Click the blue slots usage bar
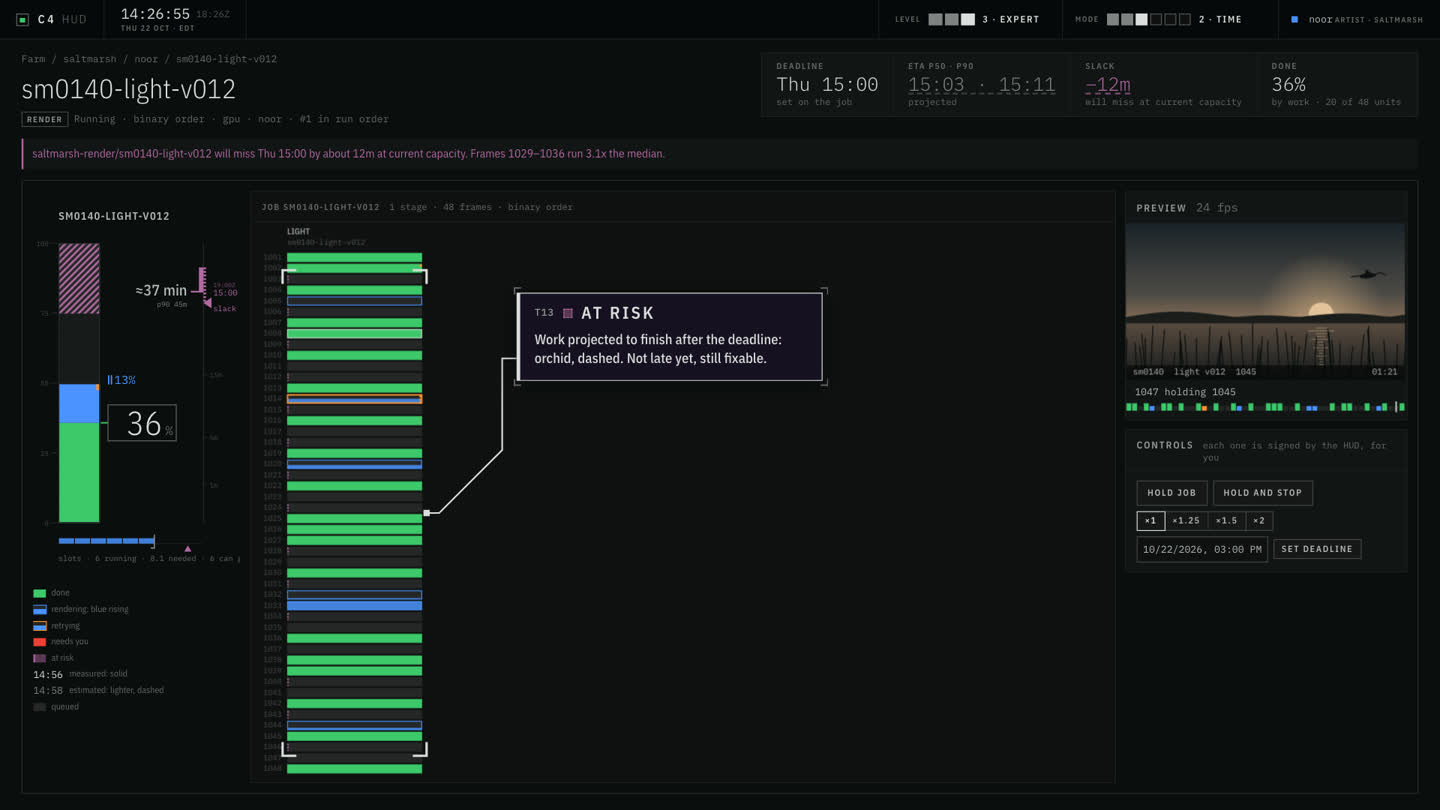The height and width of the screenshot is (810, 1440). tap(106, 541)
